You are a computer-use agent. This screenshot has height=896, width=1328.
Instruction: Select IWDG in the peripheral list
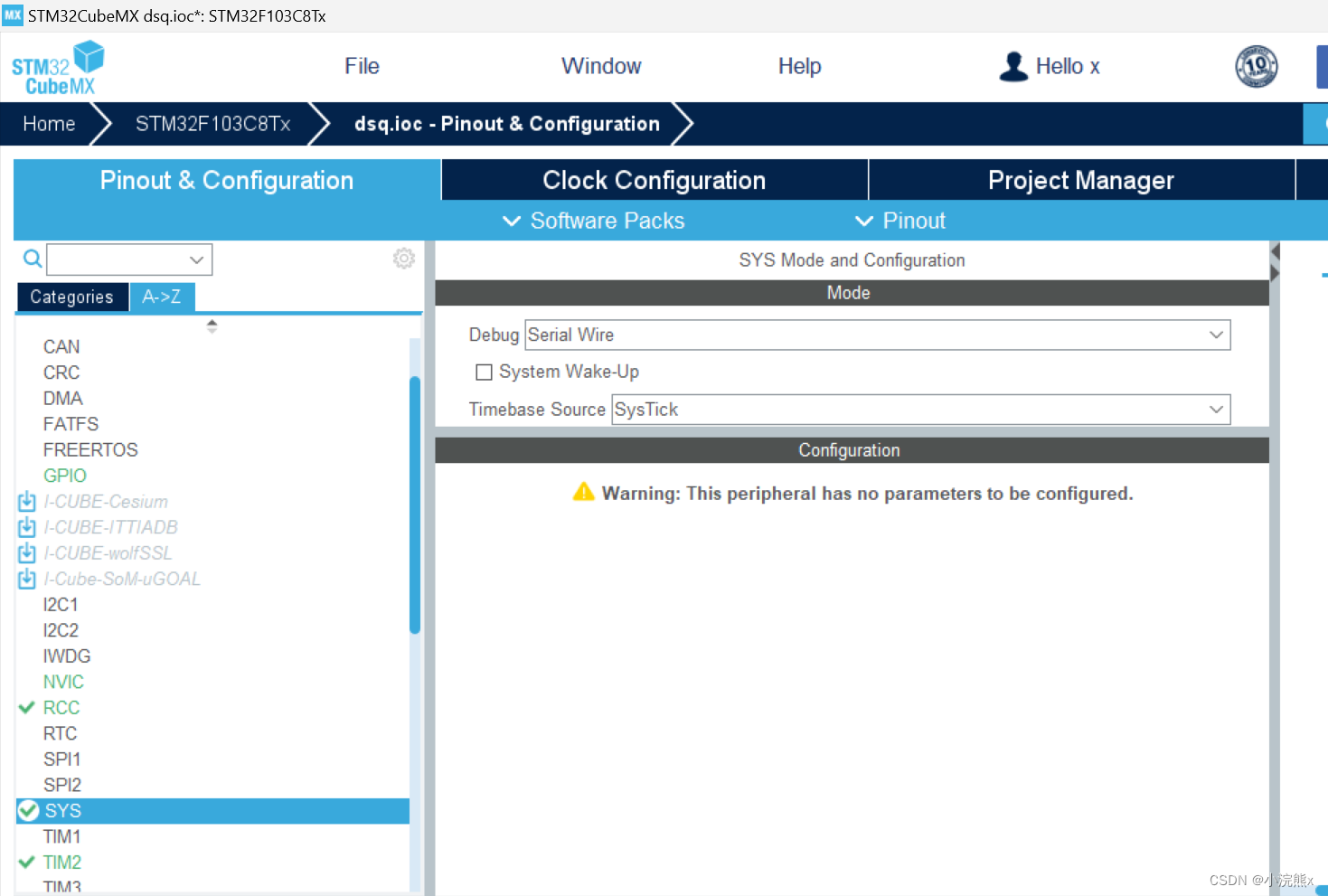[x=67, y=656]
